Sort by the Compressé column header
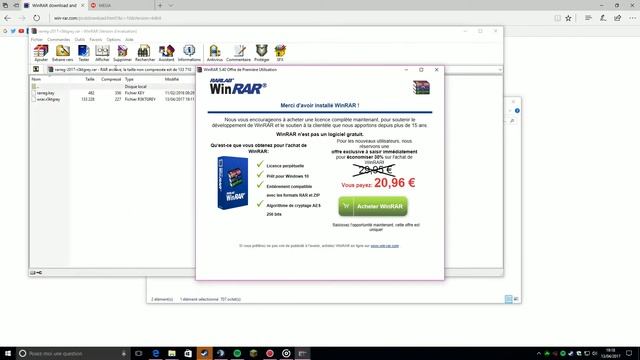 coord(111,79)
